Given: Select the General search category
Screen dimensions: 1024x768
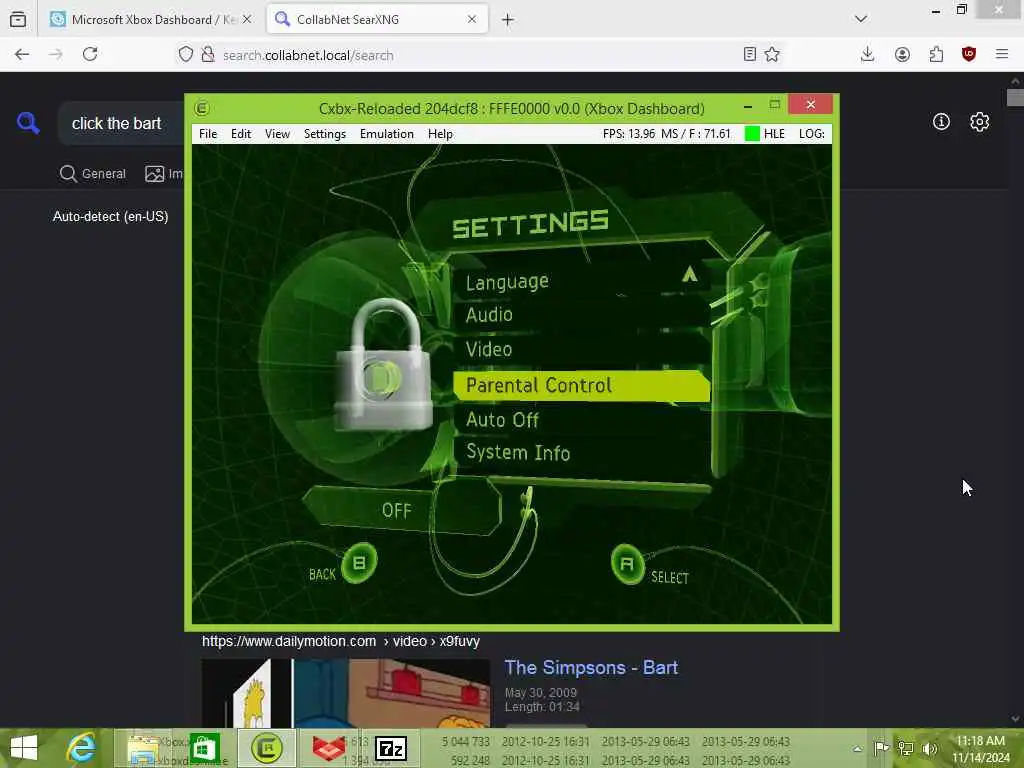Looking at the screenshot, I should 93,174.
